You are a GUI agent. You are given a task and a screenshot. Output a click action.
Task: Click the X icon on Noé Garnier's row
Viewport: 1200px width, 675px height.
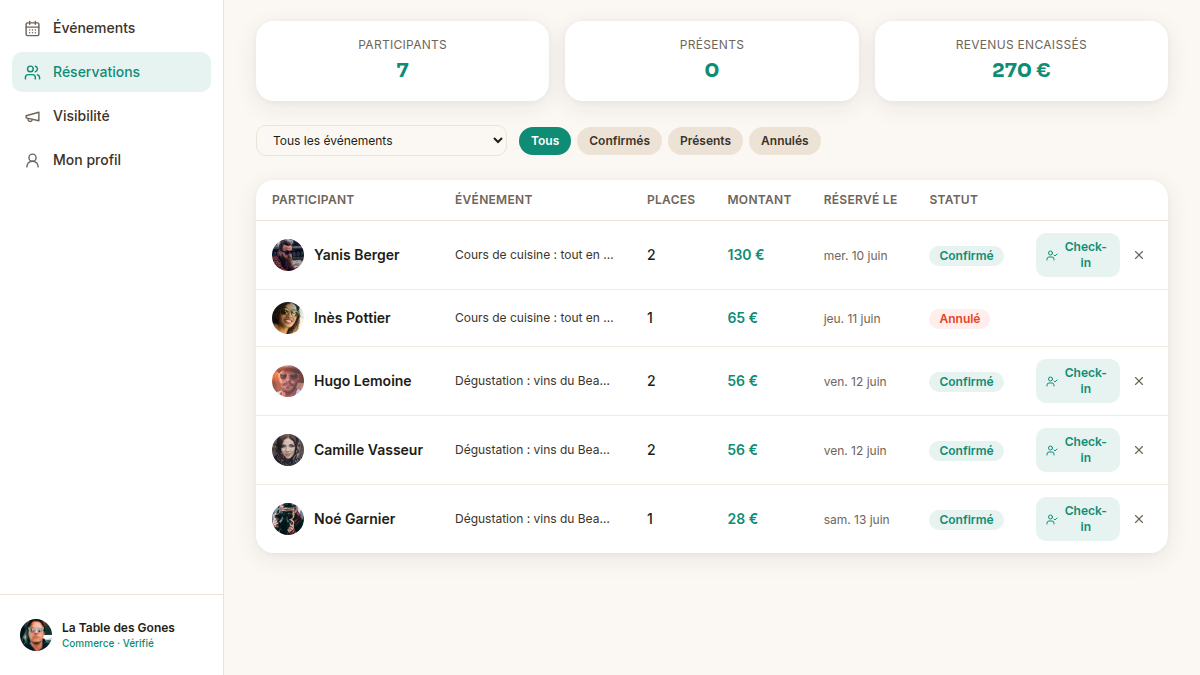click(x=1139, y=519)
